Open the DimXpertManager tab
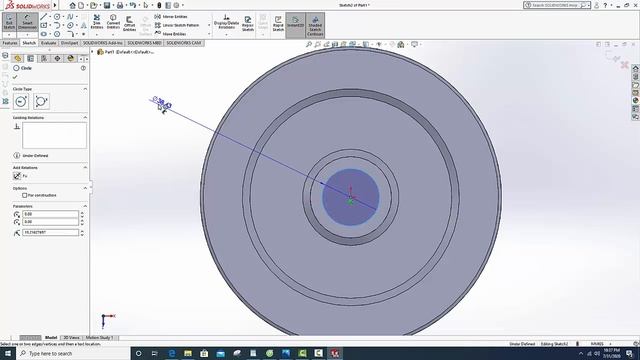The width and height of the screenshot is (640, 360). 57,59
